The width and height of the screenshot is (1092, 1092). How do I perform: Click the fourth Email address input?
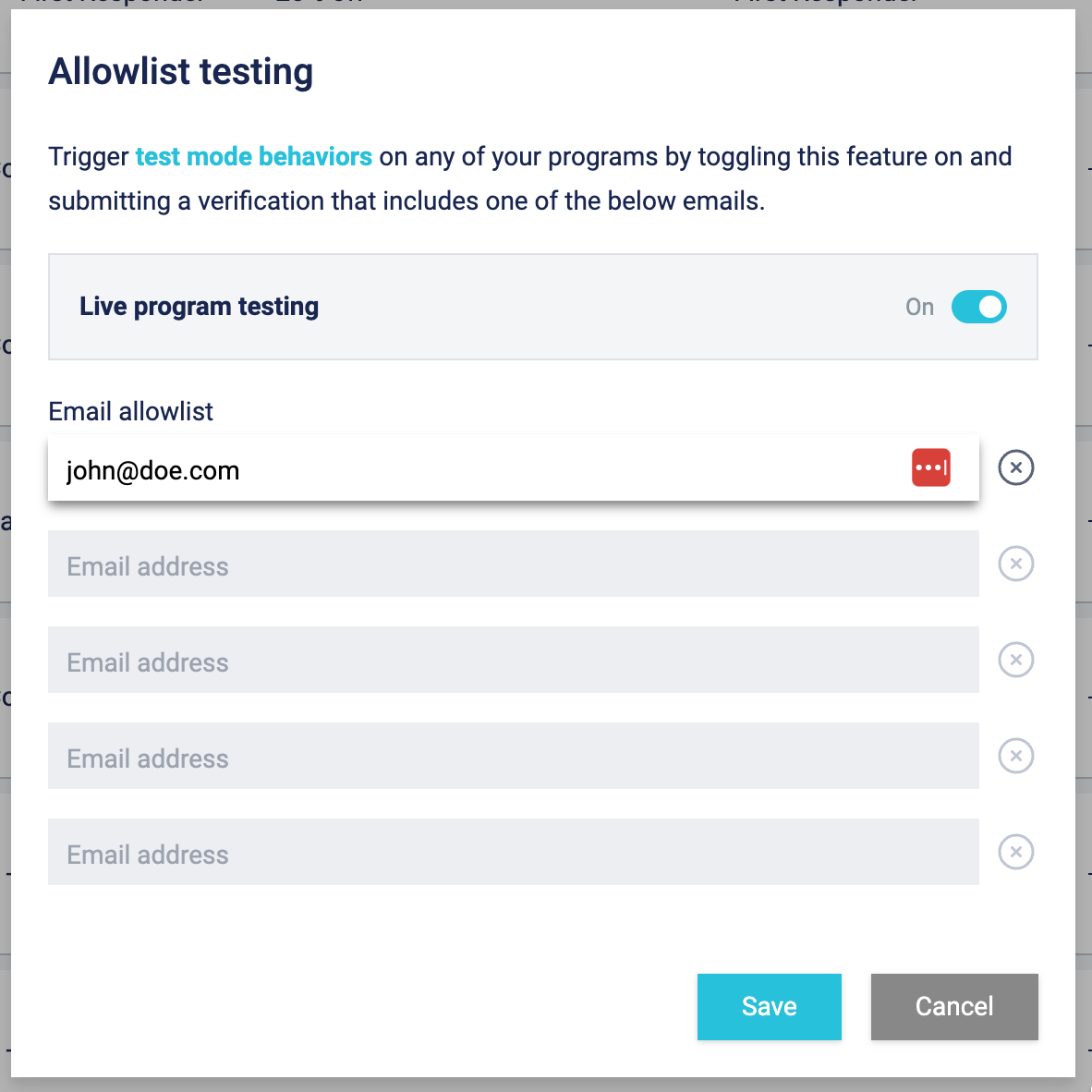pos(513,756)
